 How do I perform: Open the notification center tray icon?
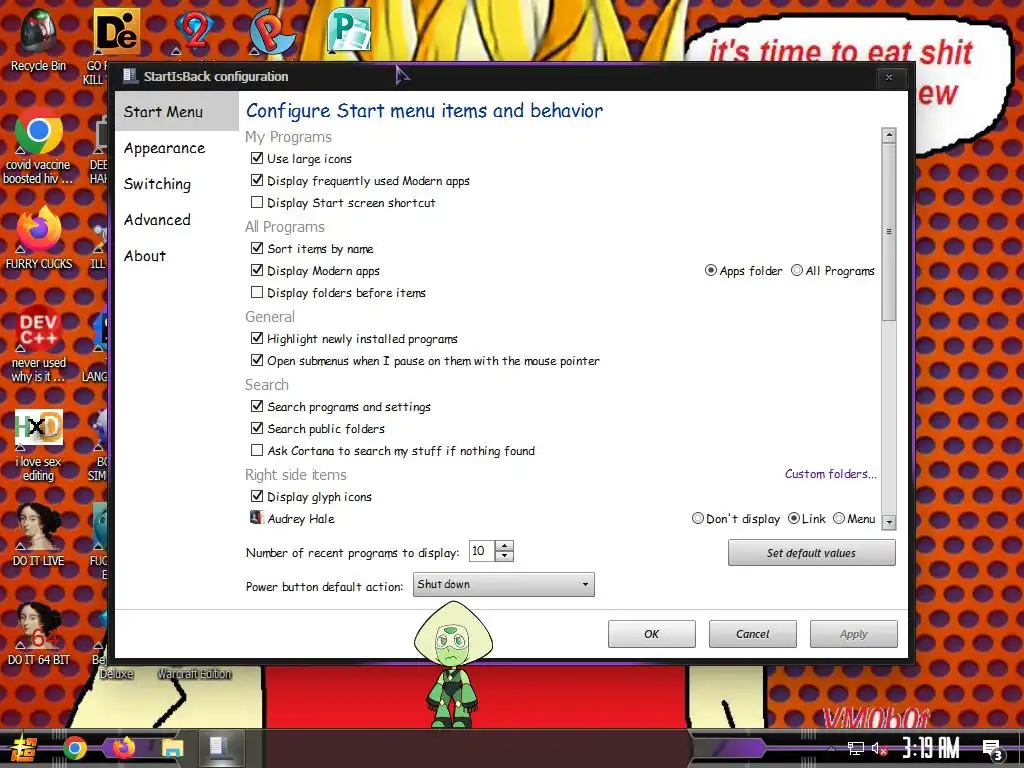(x=993, y=749)
